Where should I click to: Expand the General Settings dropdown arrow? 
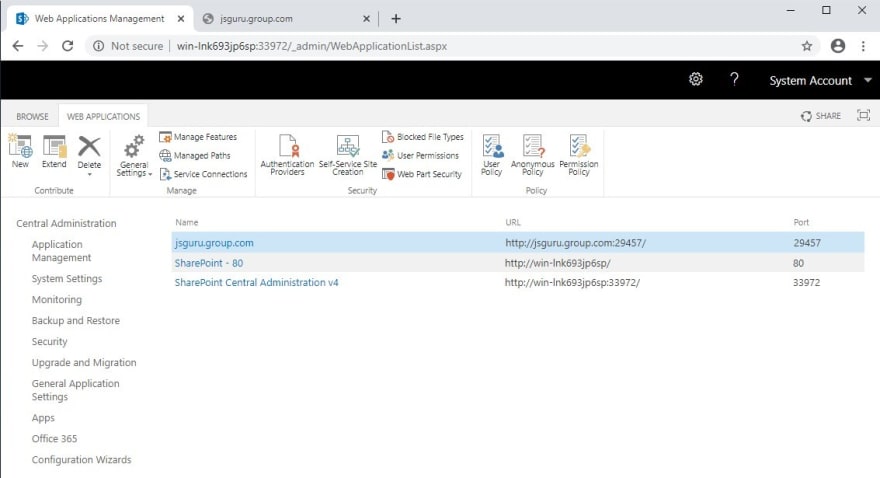click(x=150, y=174)
